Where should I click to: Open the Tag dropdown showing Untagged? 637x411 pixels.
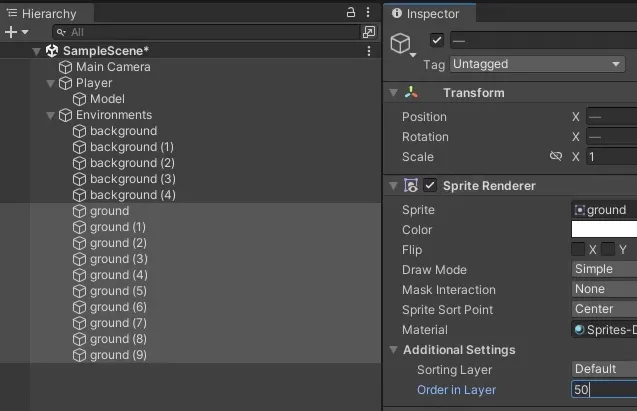[x=537, y=64]
